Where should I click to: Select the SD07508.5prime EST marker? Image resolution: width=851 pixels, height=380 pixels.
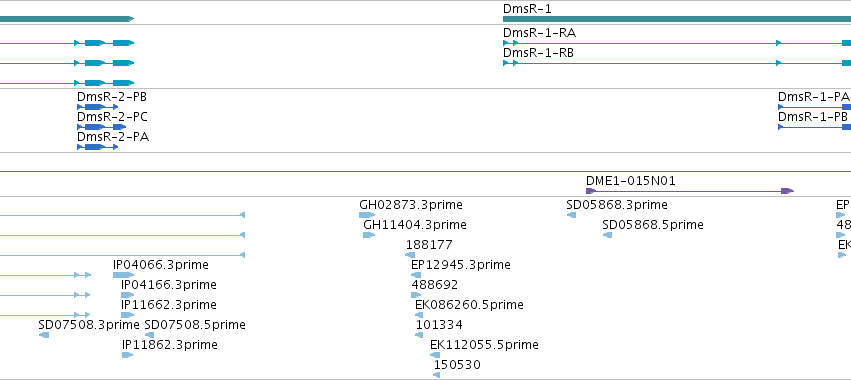149,335
